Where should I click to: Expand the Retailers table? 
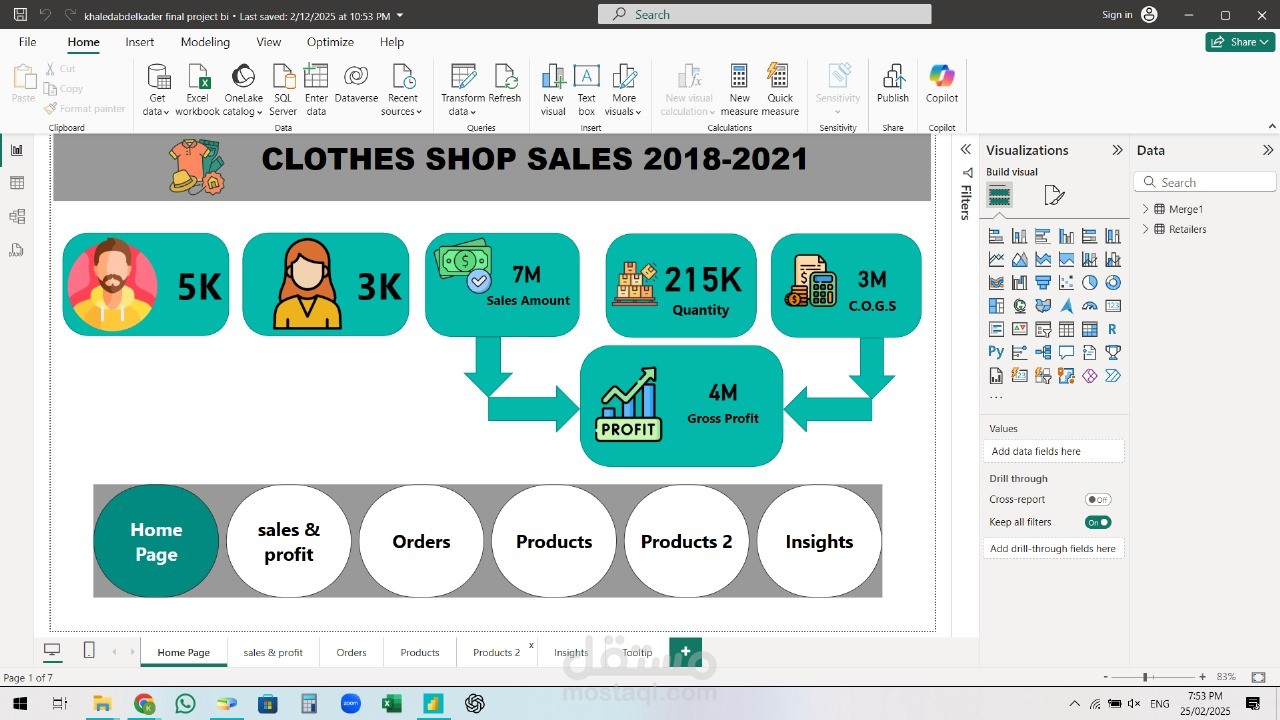click(x=1145, y=229)
